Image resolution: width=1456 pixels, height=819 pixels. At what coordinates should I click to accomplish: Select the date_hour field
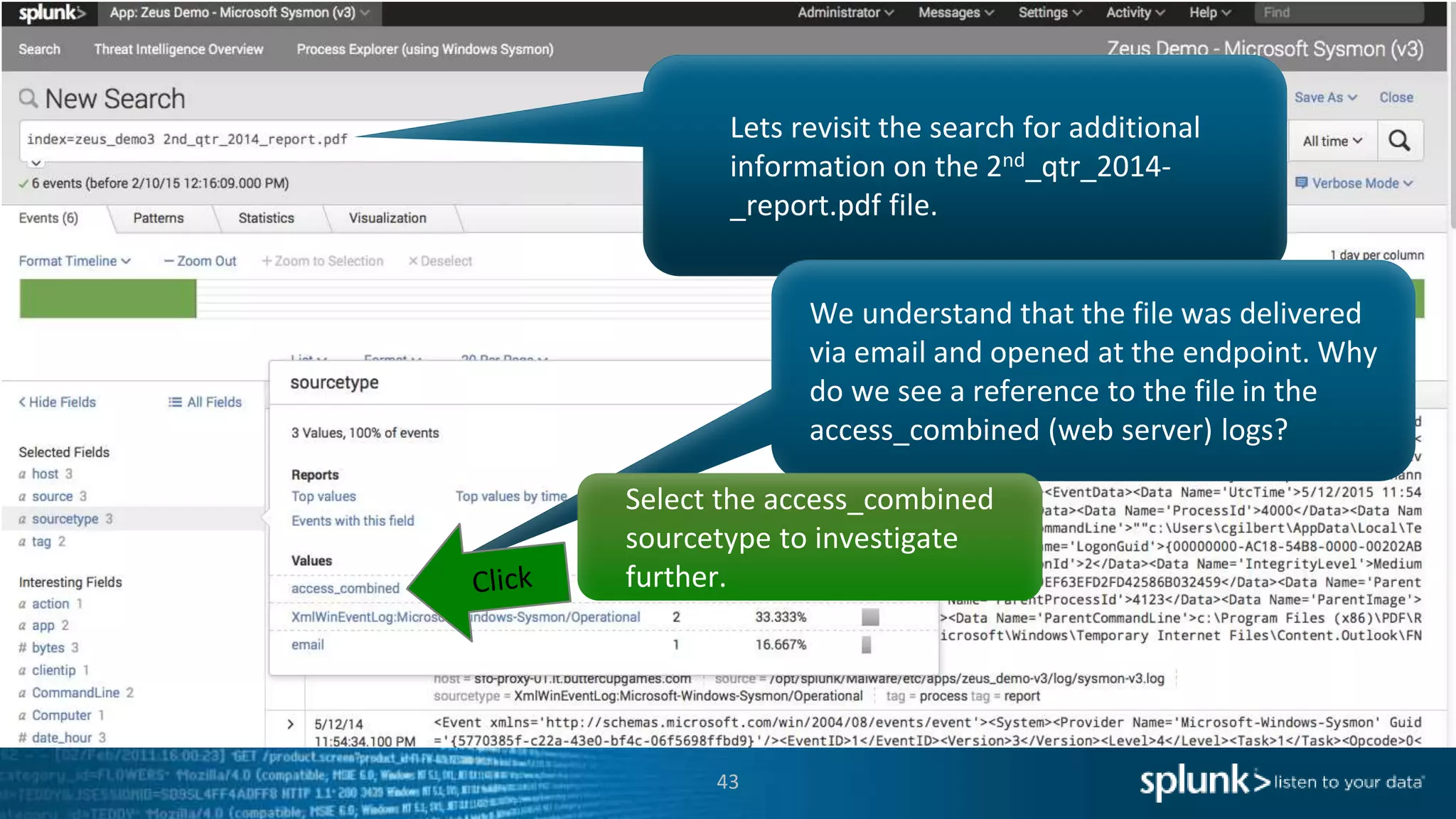tap(62, 737)
